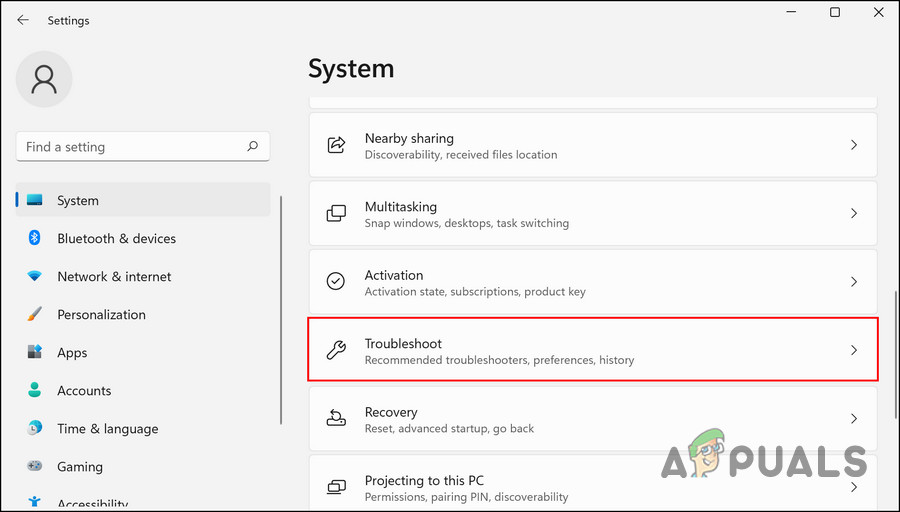Screen dimensions: 900x512
Task: Click the Activation checkmark icon
Action: pyautogui.click(x=336, y=281)
